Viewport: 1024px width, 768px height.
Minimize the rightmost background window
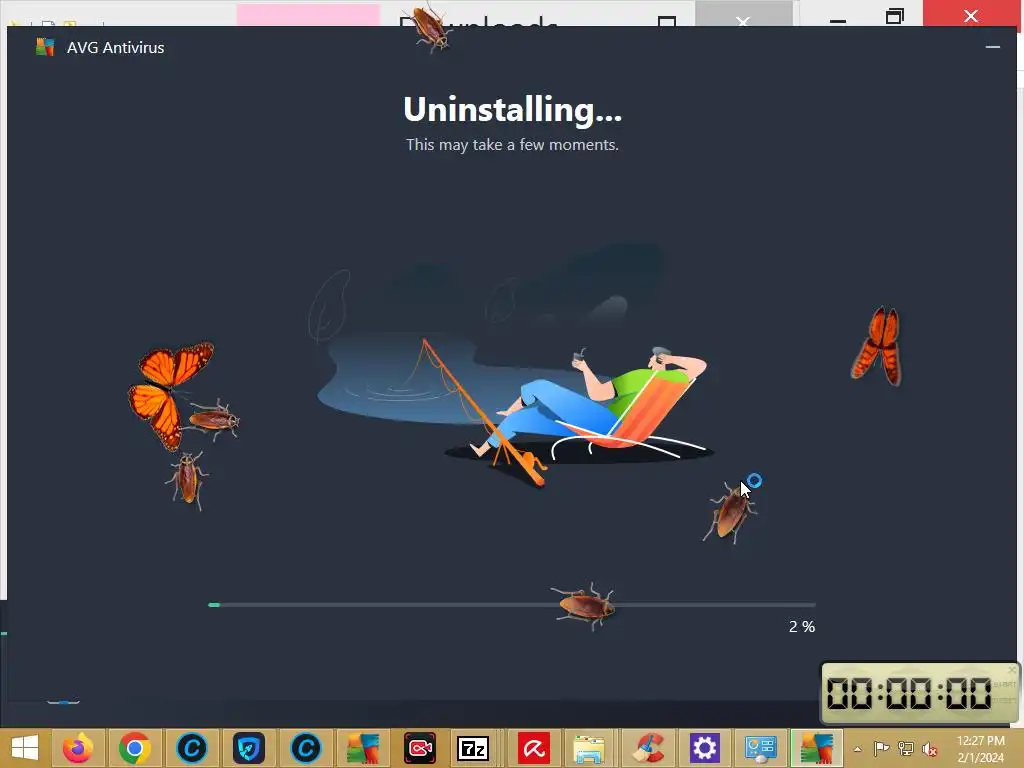[x=838, y=20]
